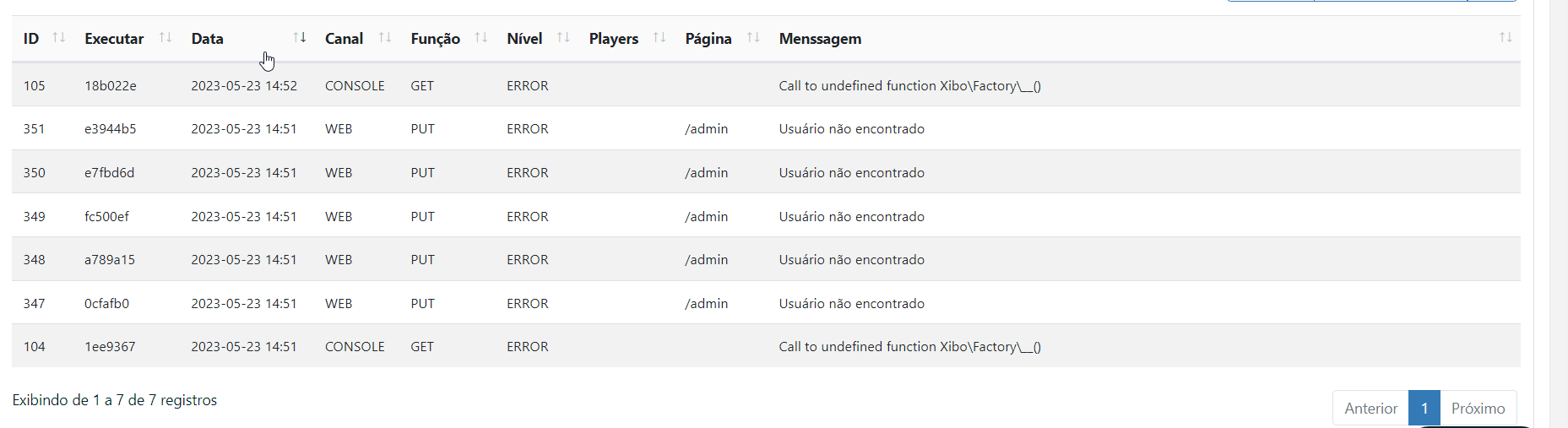Screen dimensions: 1568x428
Task: Click the Data column header label
Action: [208, 39]
